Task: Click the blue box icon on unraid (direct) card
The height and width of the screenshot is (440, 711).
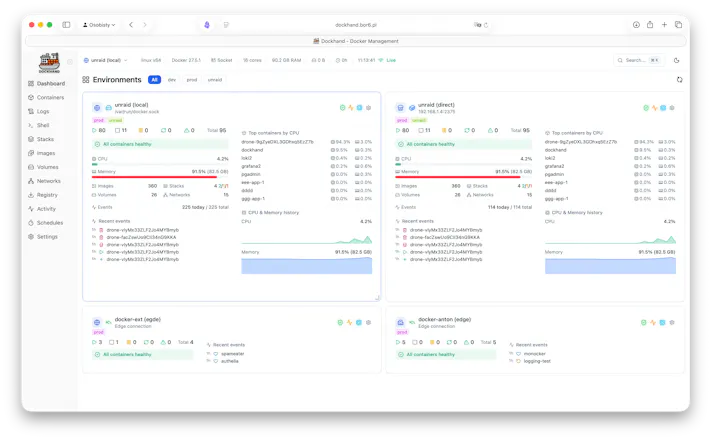Action: tap(663, 108)
